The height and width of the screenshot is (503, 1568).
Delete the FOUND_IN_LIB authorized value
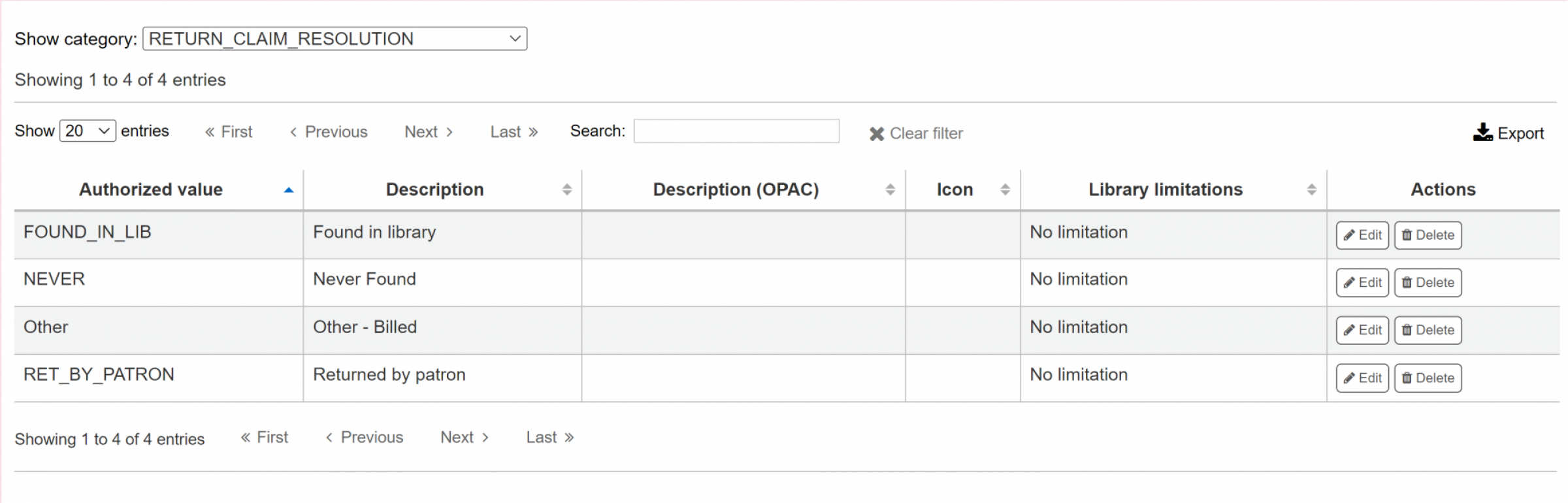[1428, 235]
